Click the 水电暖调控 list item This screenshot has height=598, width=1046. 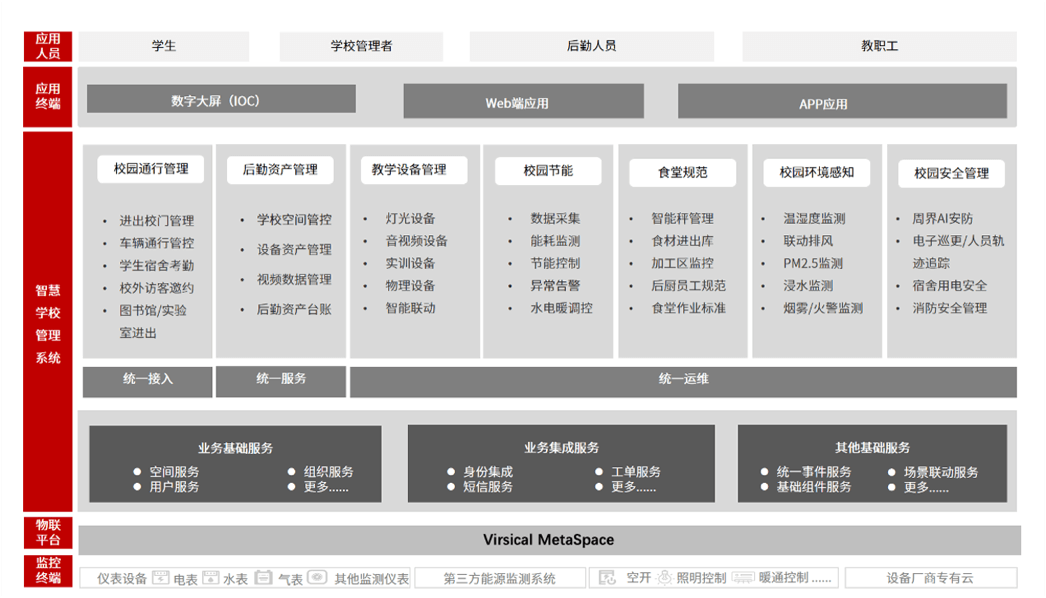tap(561, 308)
